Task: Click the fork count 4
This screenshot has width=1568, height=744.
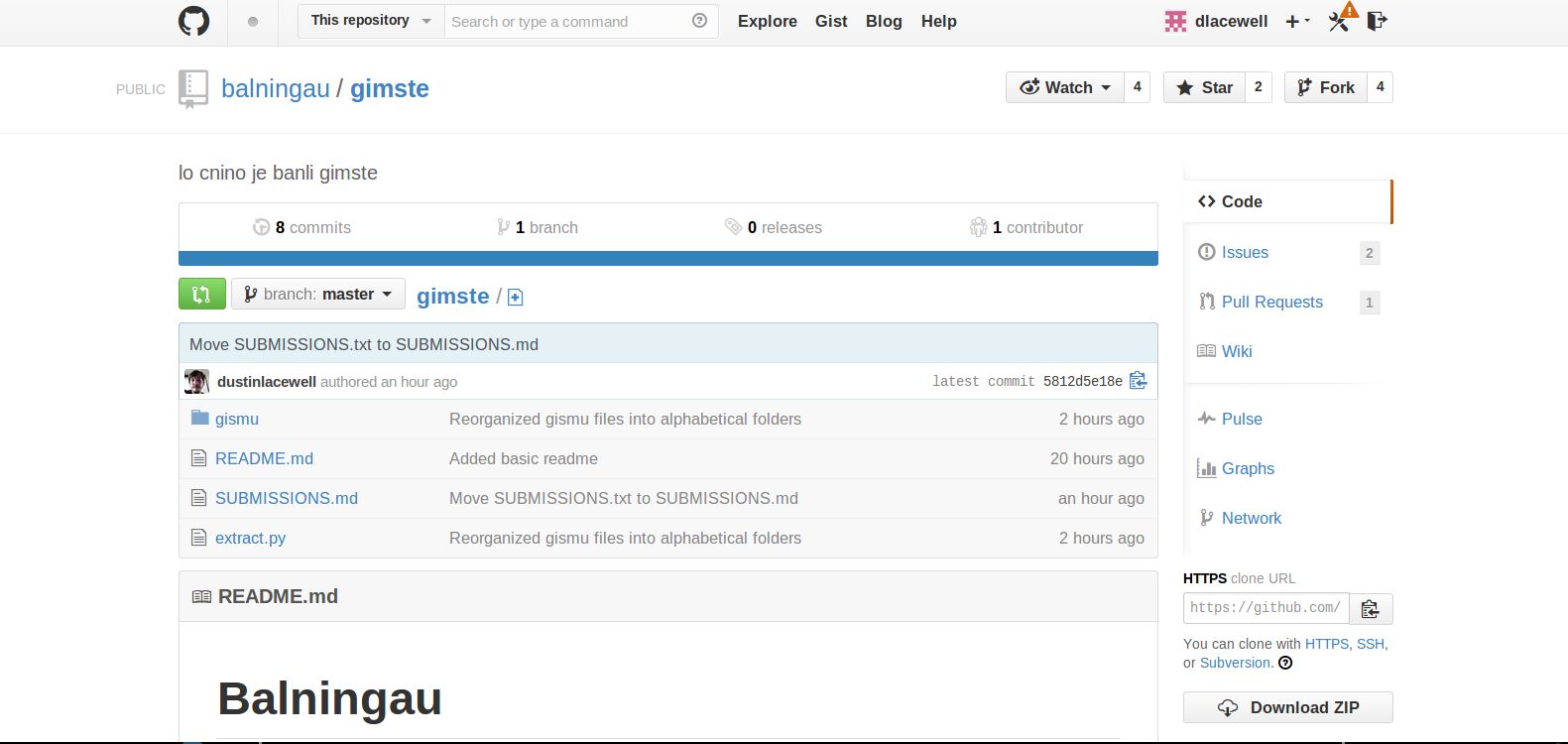Action: (x=1381, y=87)
